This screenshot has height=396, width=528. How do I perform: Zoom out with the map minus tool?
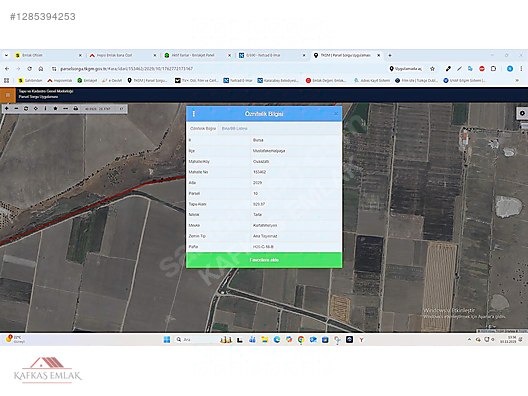pos(16,108)
